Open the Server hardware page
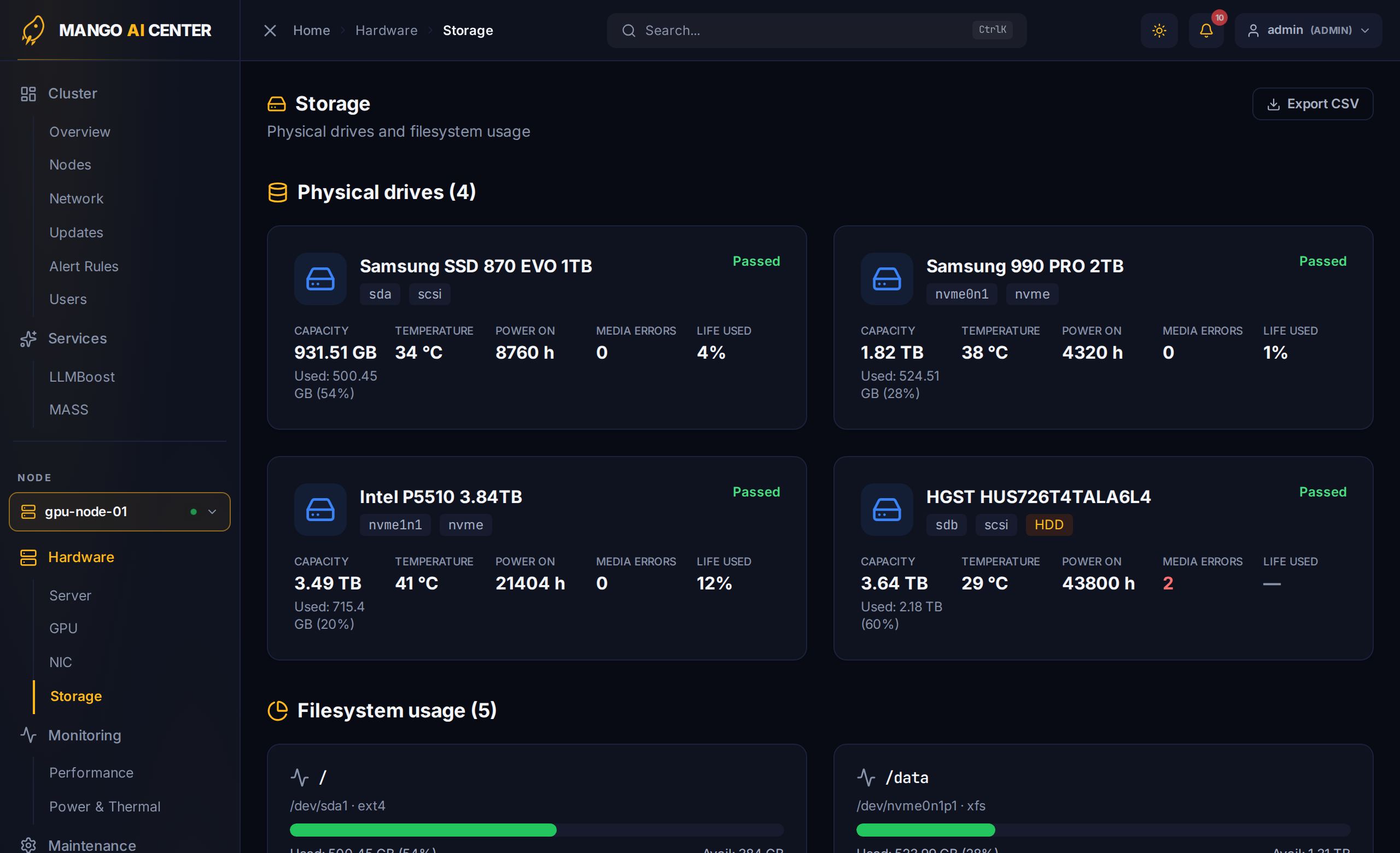This screenshot has width=1400, height=853. (x=70, y=596)
